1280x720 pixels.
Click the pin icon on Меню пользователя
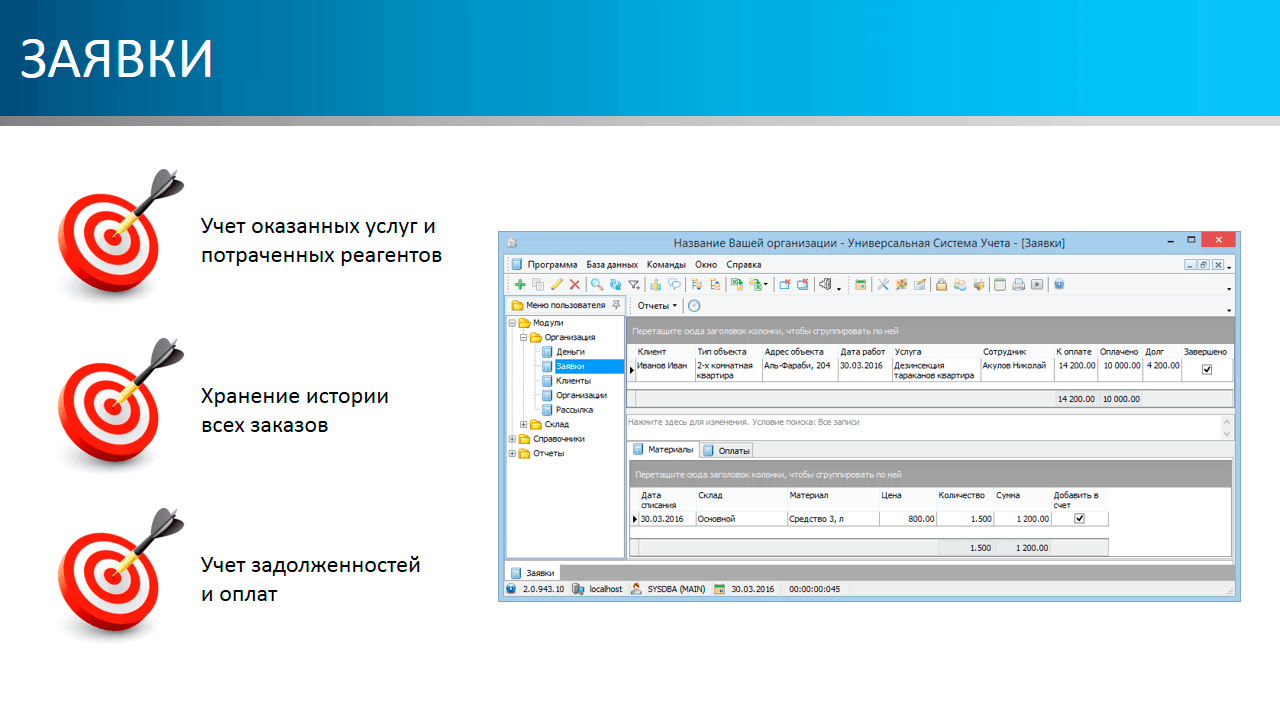616,305
